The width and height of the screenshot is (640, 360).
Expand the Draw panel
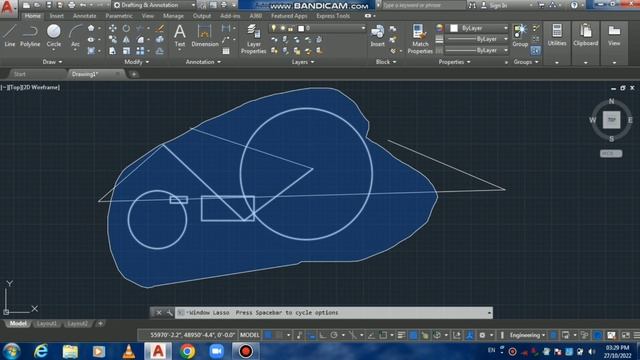[52, 62]
